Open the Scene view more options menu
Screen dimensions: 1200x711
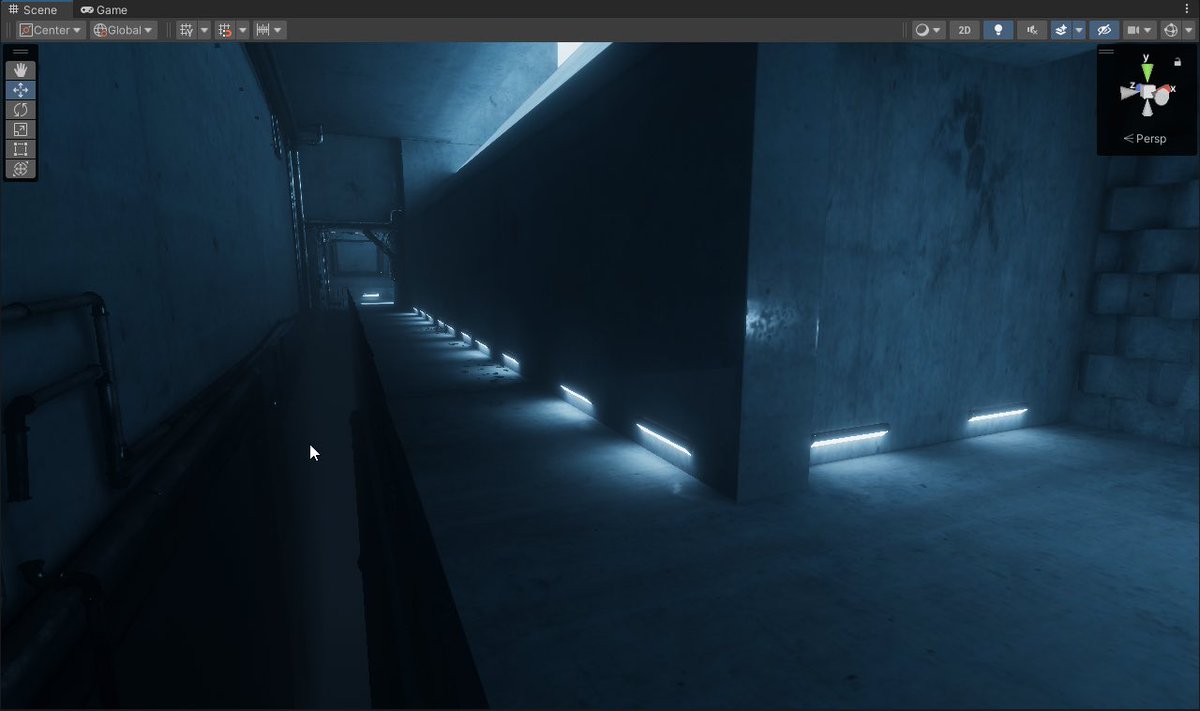click(x=1187, y=9)
